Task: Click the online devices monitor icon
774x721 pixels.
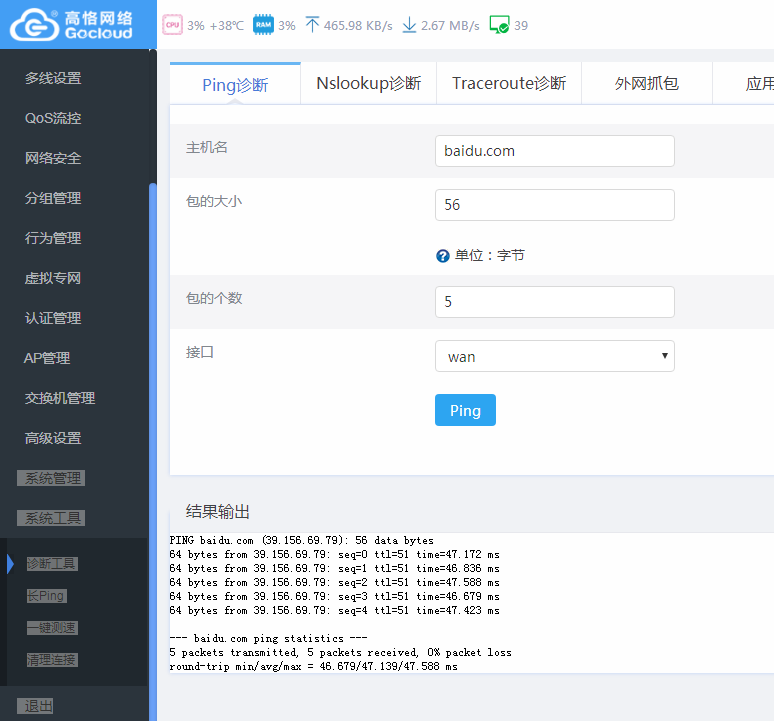Action: [x=499, y=25]
